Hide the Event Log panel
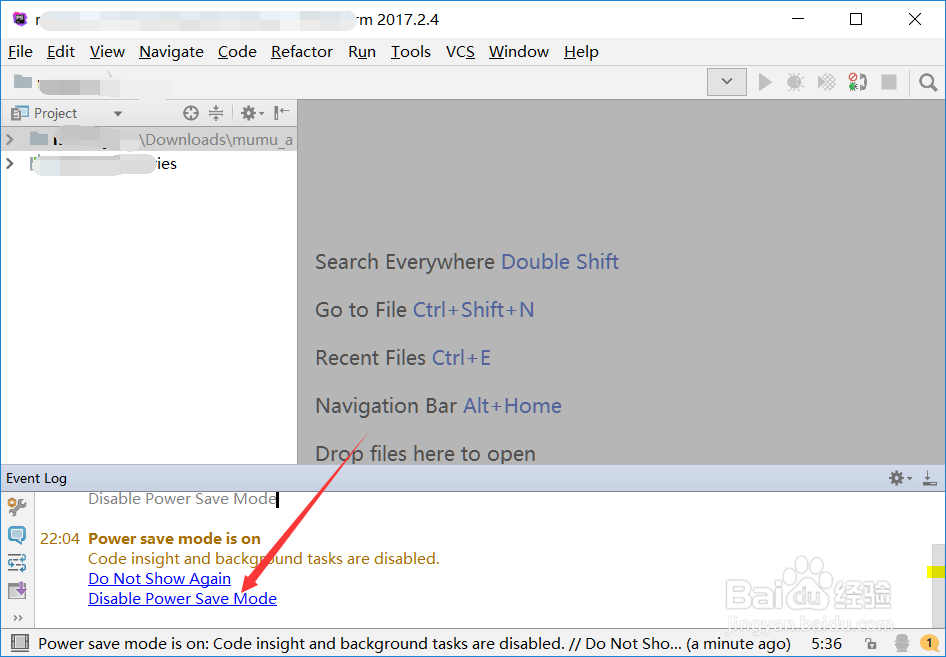 (930, 478)
